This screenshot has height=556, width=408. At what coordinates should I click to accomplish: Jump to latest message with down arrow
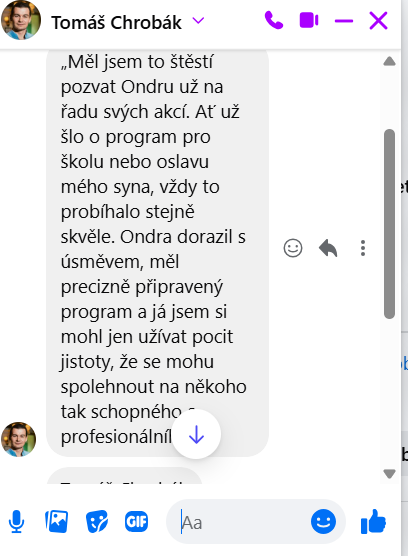pos(196,434)
